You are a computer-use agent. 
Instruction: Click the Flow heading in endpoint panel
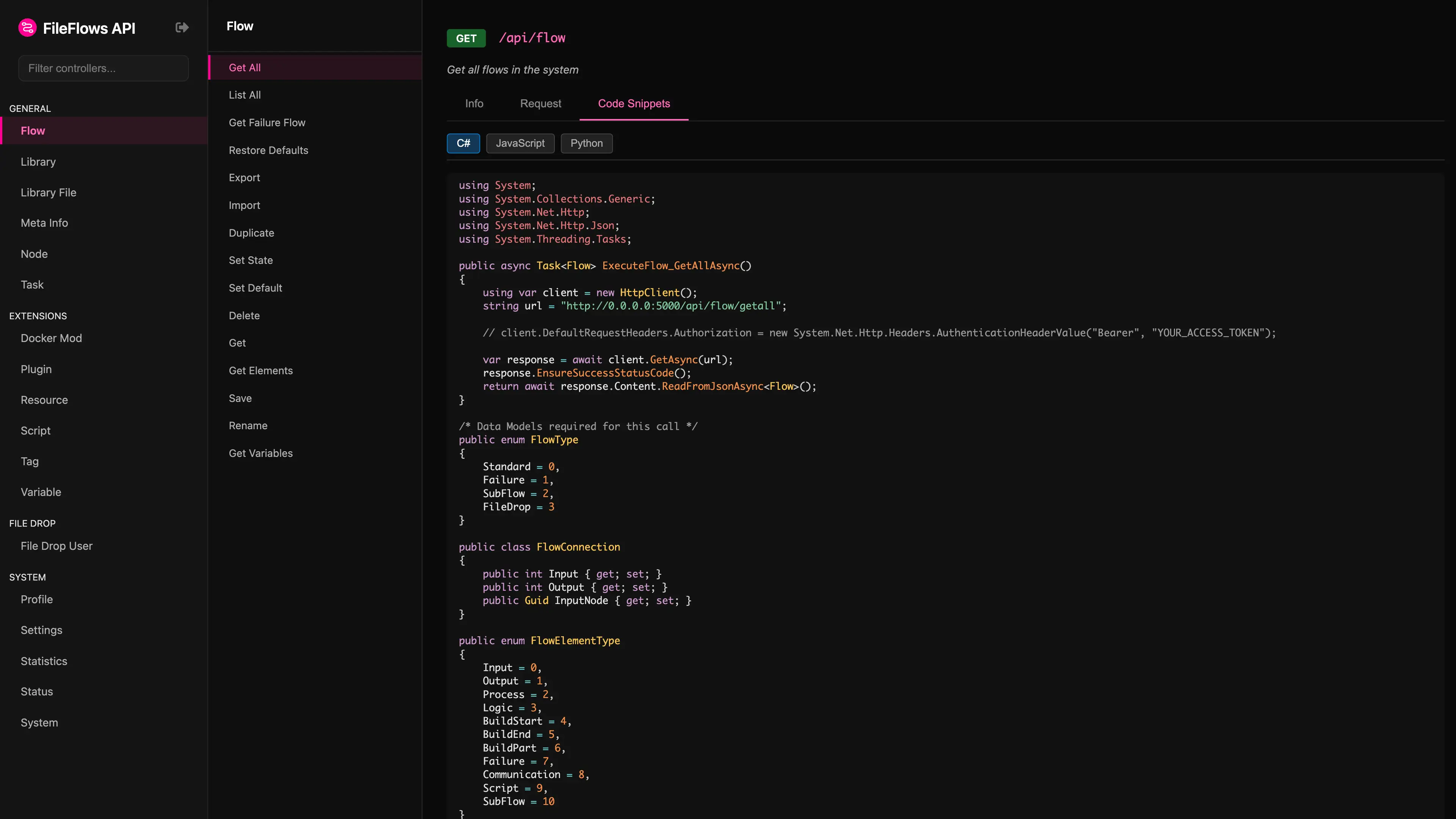click(240, 26)
